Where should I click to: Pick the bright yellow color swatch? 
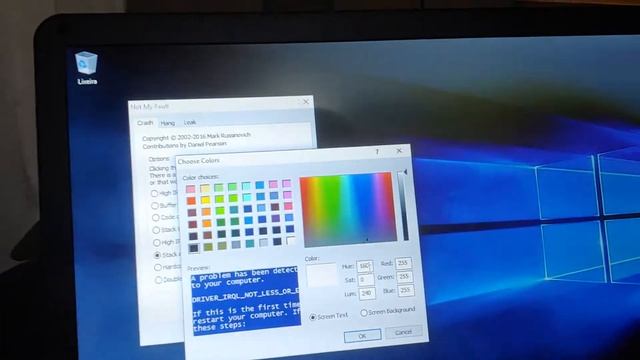click(x=205, y=200)
